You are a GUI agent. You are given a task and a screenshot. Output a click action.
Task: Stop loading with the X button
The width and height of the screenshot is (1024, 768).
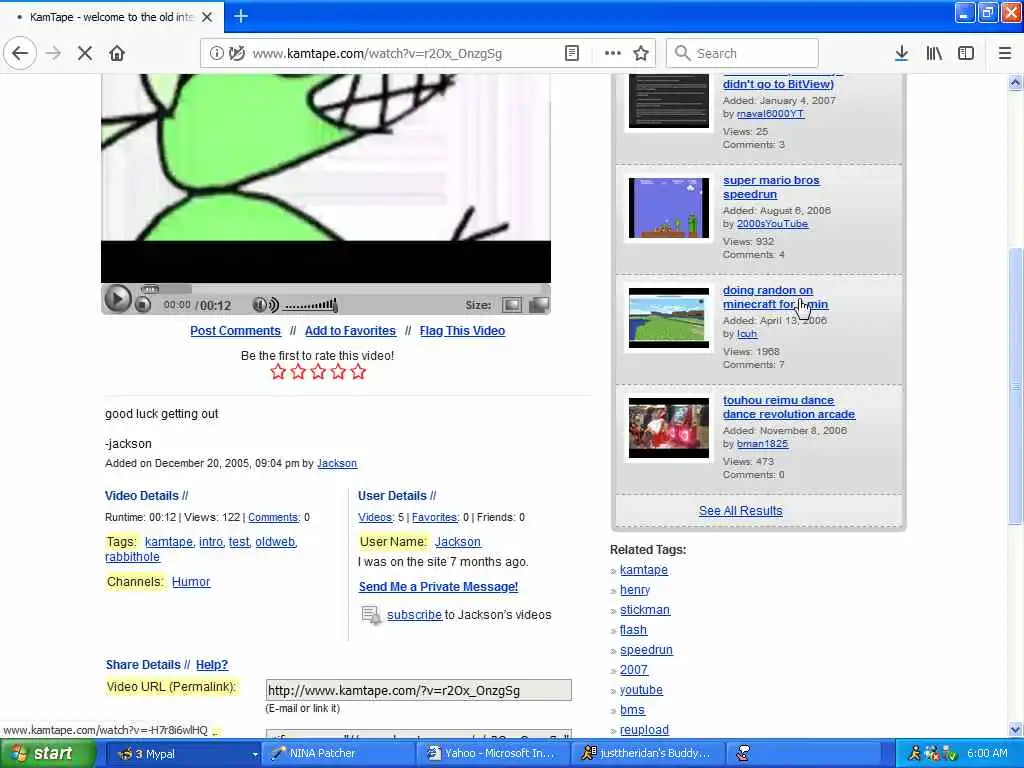tap(84, 54)
